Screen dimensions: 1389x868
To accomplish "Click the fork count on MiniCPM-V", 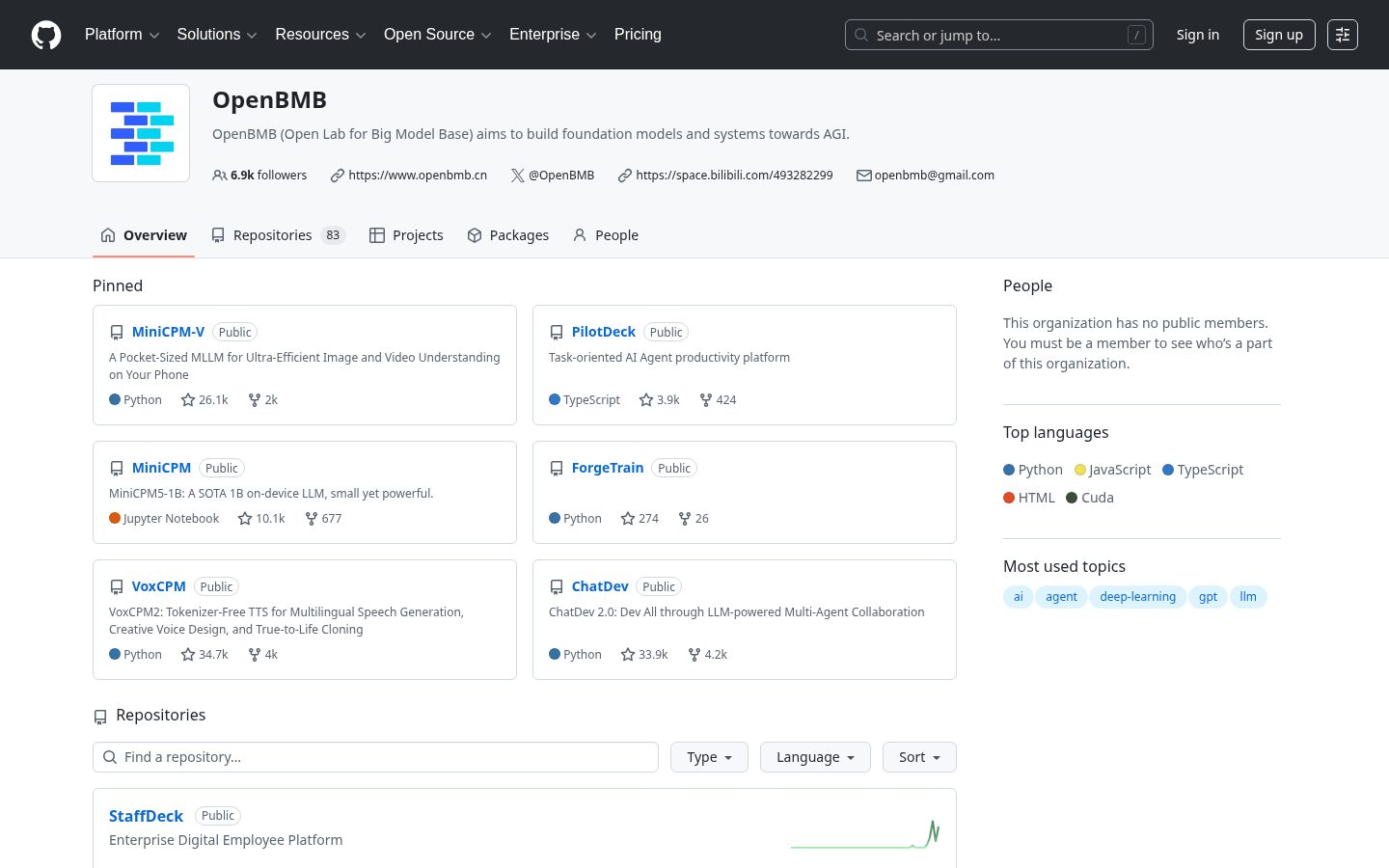I will [263, 399].
